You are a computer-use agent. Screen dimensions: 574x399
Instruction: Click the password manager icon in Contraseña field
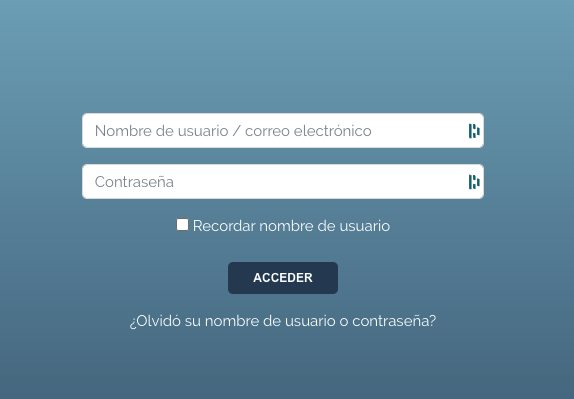pyautogui.click(x=474, y=182)
